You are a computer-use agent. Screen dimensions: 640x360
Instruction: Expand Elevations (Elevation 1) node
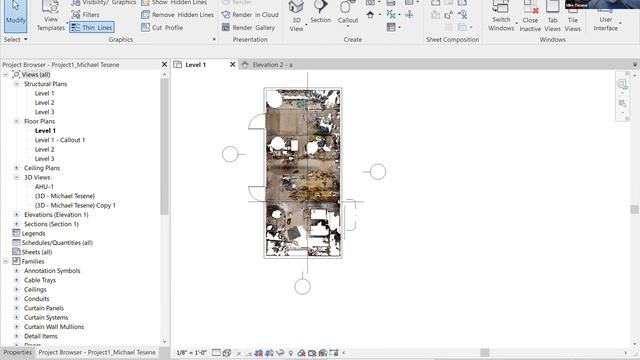point(16,215)
